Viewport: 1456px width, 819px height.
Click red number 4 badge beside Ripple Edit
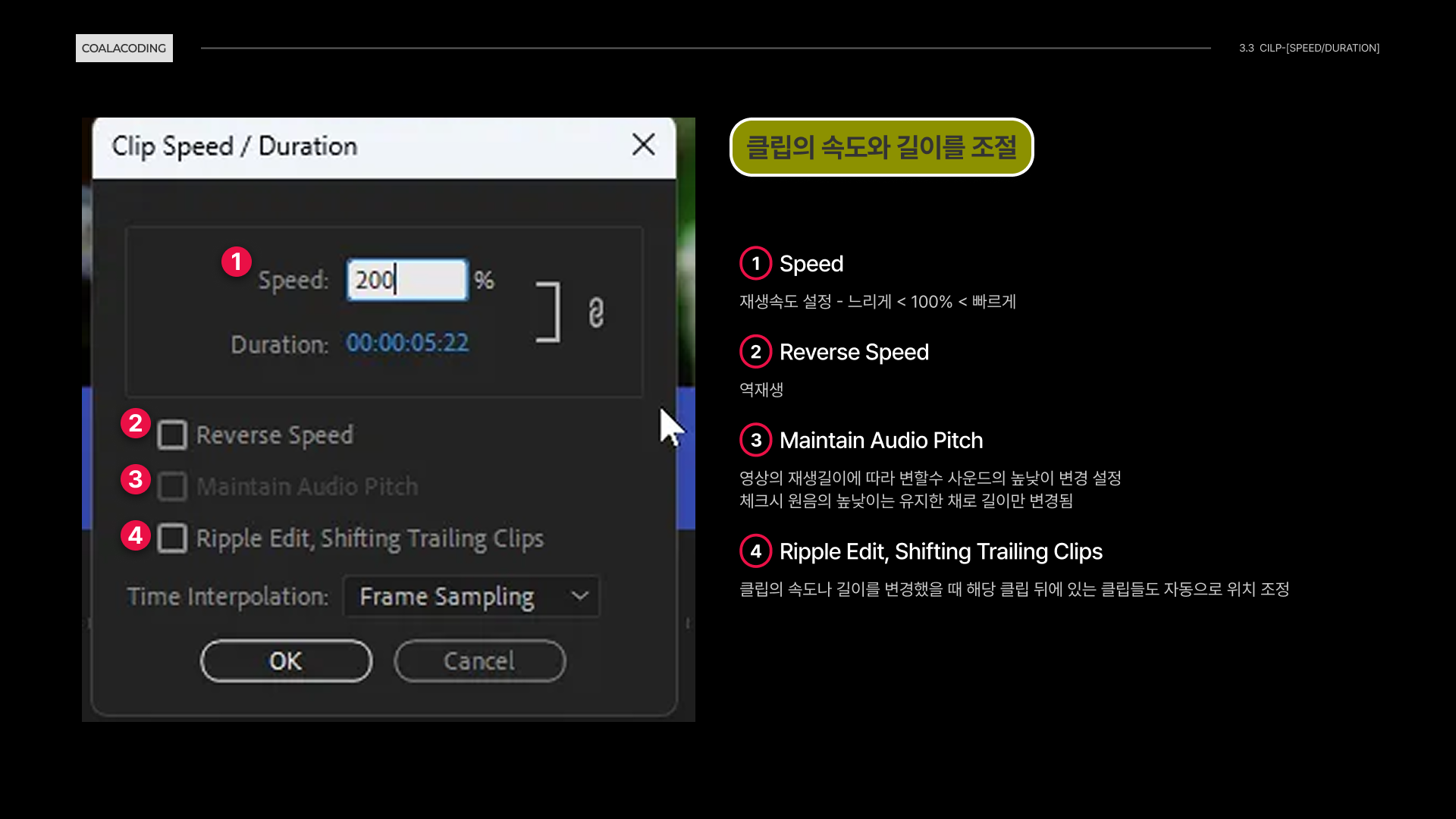pyautogui.click(x=136, y=535)
